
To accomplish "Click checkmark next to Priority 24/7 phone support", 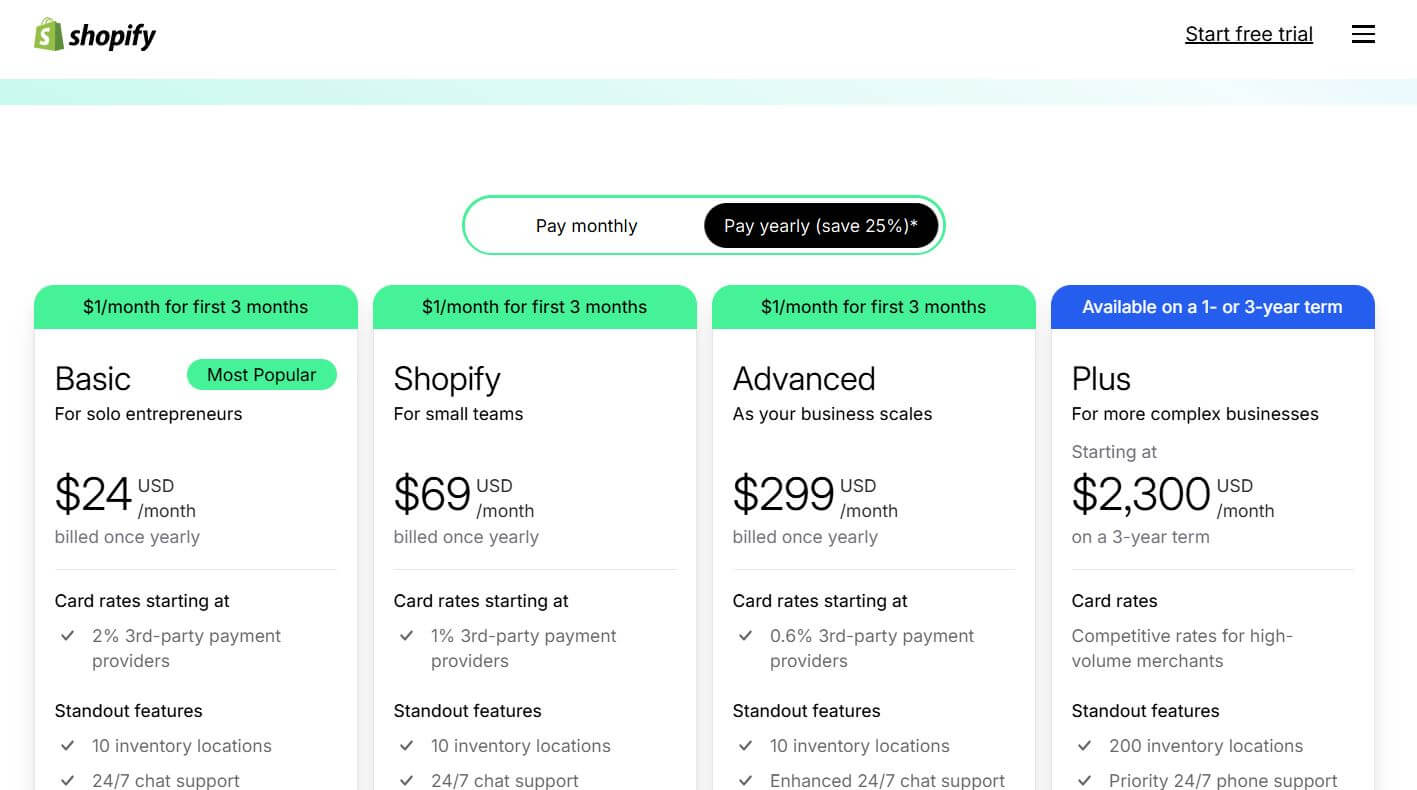I will [1085, 780].
